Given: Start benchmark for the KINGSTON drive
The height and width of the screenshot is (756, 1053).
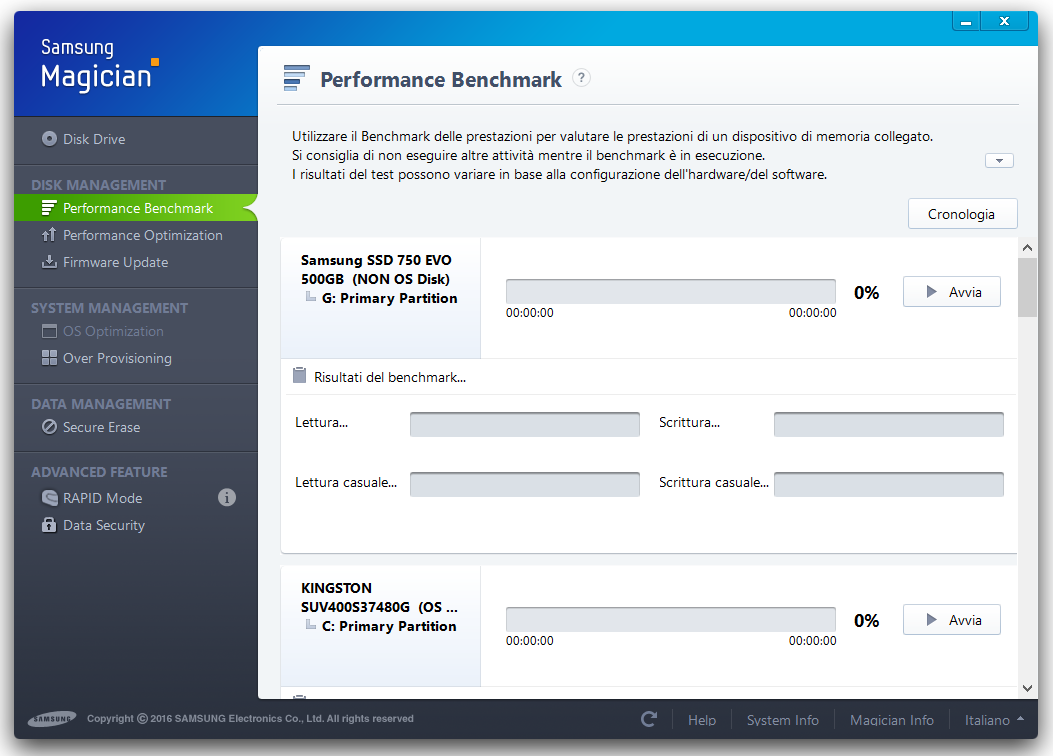Looking at the screenshot, I should [952, 620].
